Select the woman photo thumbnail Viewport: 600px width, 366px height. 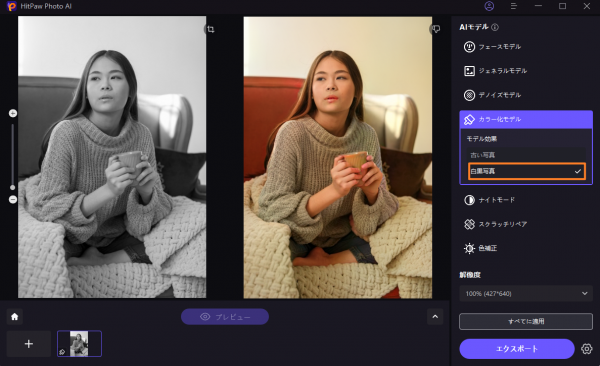pos(79,344)
